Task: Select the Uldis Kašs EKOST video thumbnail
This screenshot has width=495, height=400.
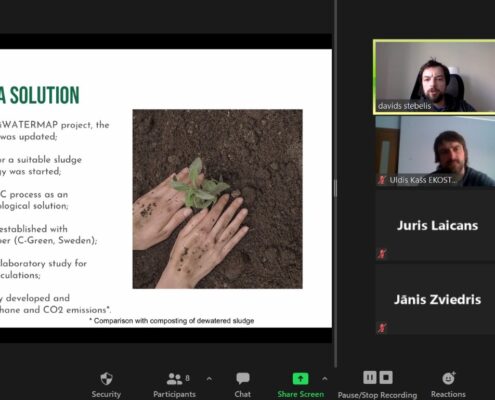Action: 435,152
